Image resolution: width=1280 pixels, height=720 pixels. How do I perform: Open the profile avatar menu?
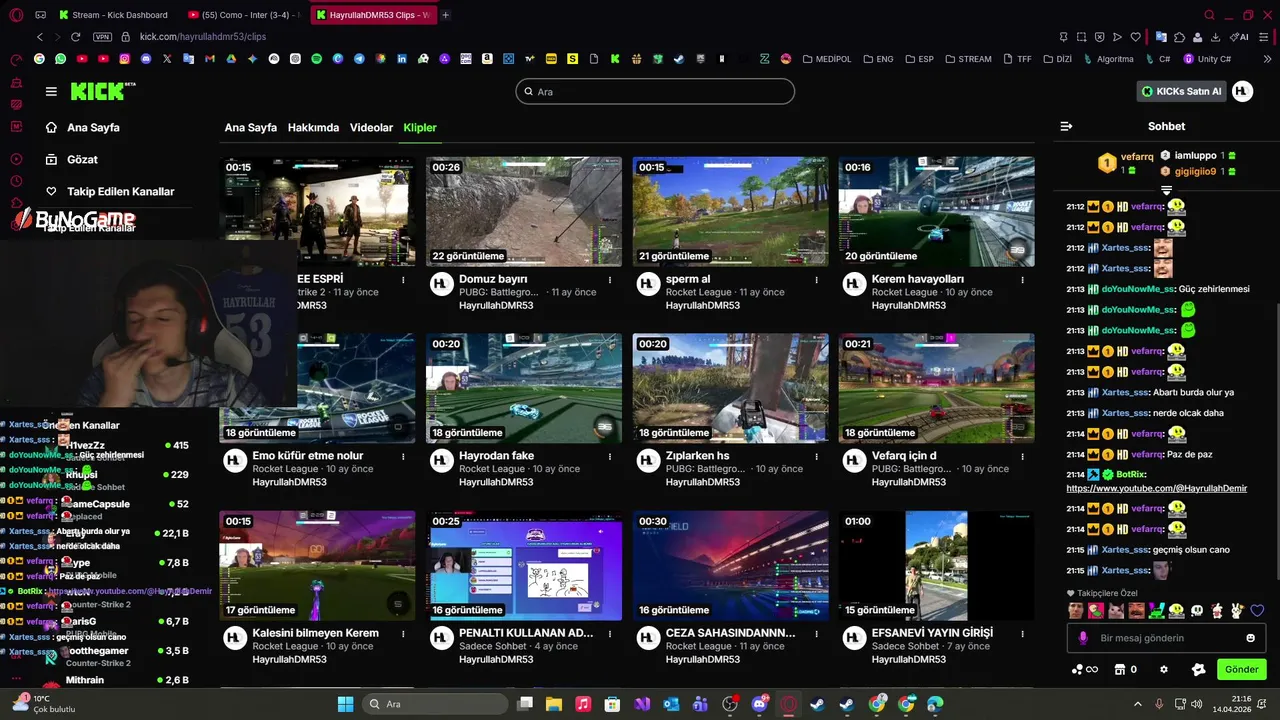[1242, 91]
